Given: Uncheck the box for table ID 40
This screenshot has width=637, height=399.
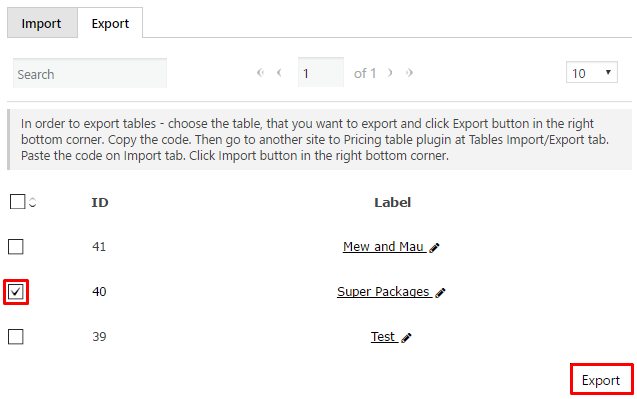Looking at the screenshot, I should (16, 292).
